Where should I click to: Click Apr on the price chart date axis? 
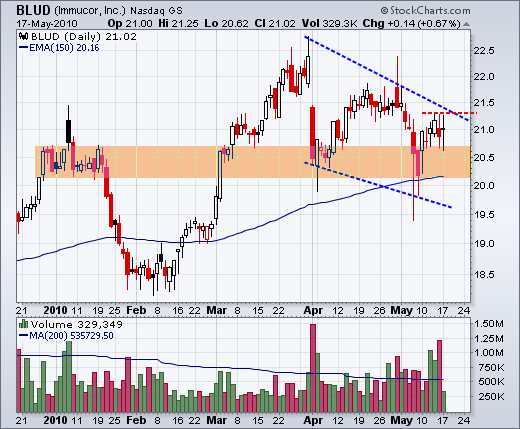[313, 310]
